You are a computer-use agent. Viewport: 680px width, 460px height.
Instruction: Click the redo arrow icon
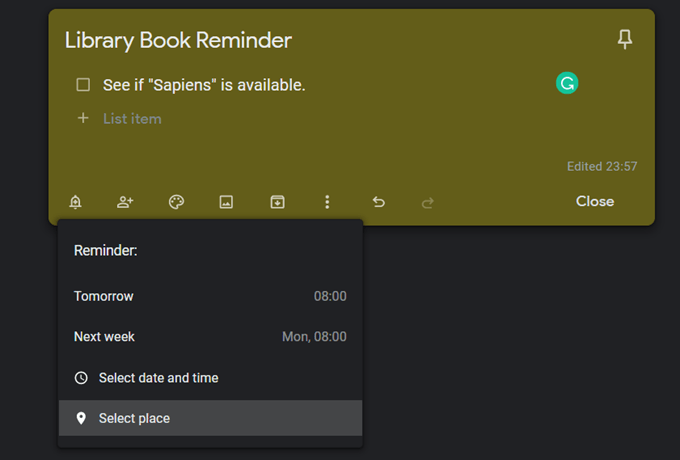pos(428,202)
